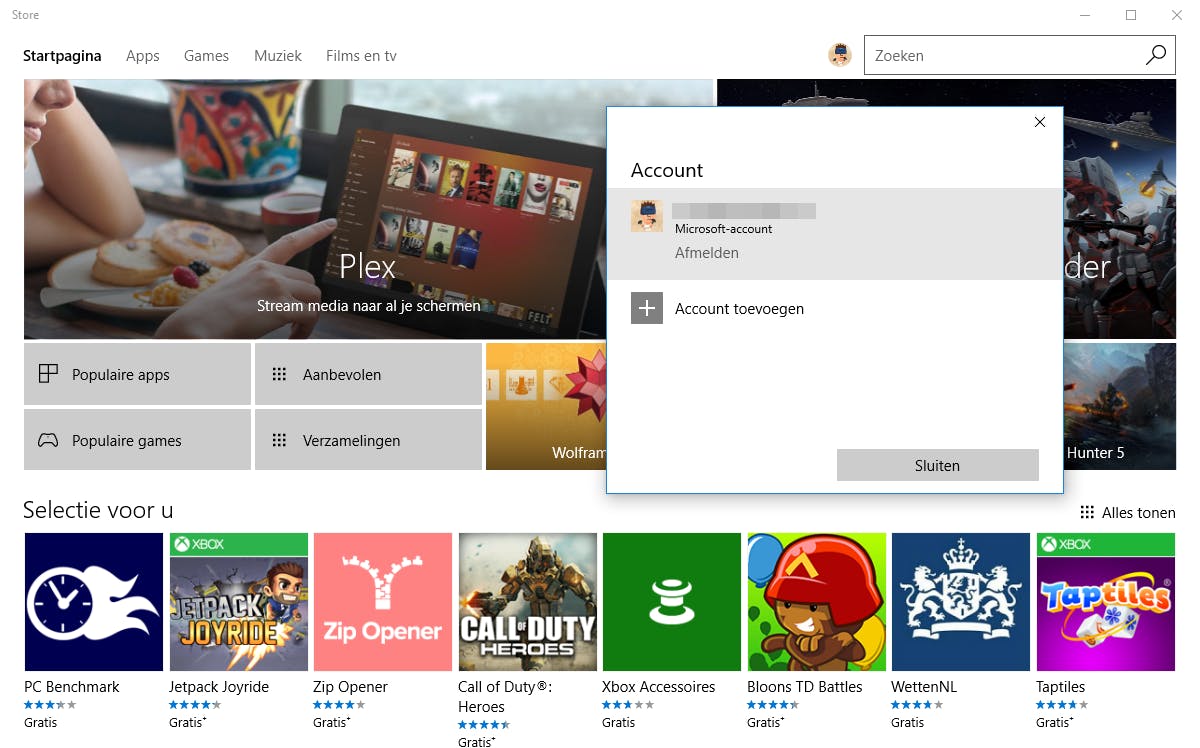Open the Verzamelingen category
Image resolution: width=1200 pixels, height=748 pixels.
(x=368, y=440)
